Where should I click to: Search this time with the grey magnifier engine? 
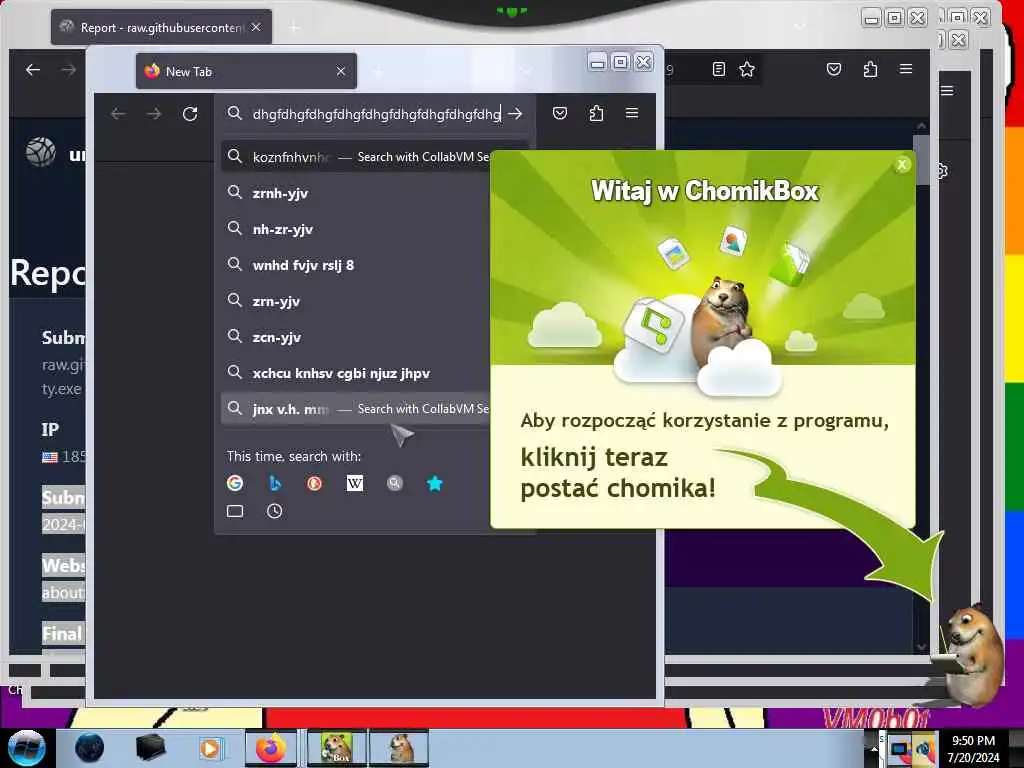point(394,483)
